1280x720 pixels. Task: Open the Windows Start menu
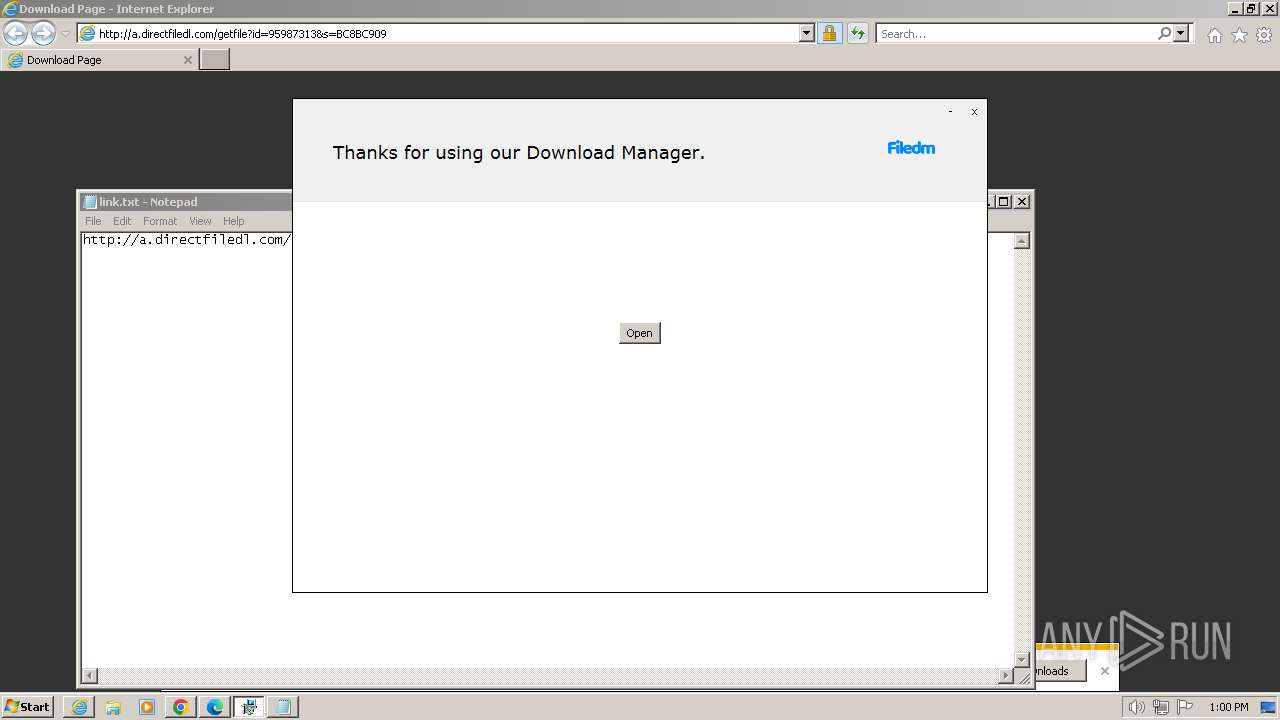point(28,707)
